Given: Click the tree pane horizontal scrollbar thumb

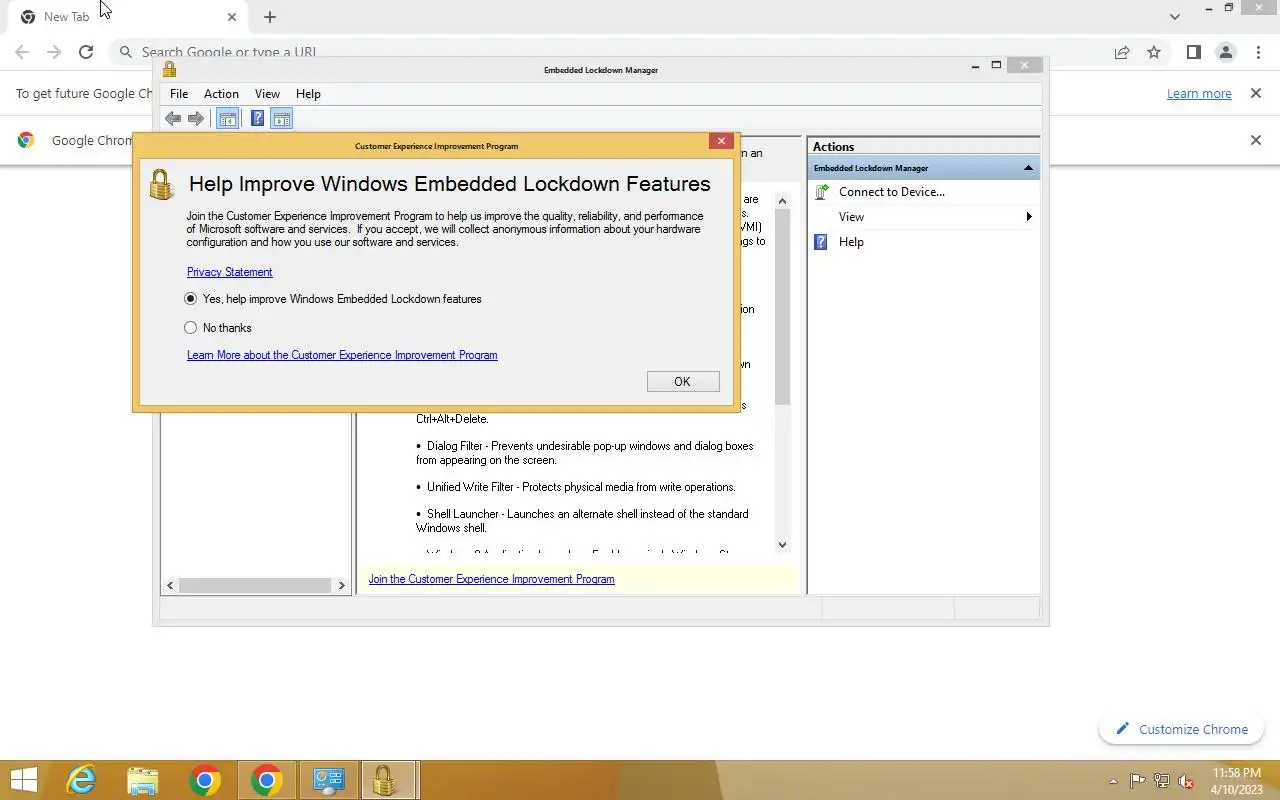Looking at the screenshot, I should click(x=255, y=585).
